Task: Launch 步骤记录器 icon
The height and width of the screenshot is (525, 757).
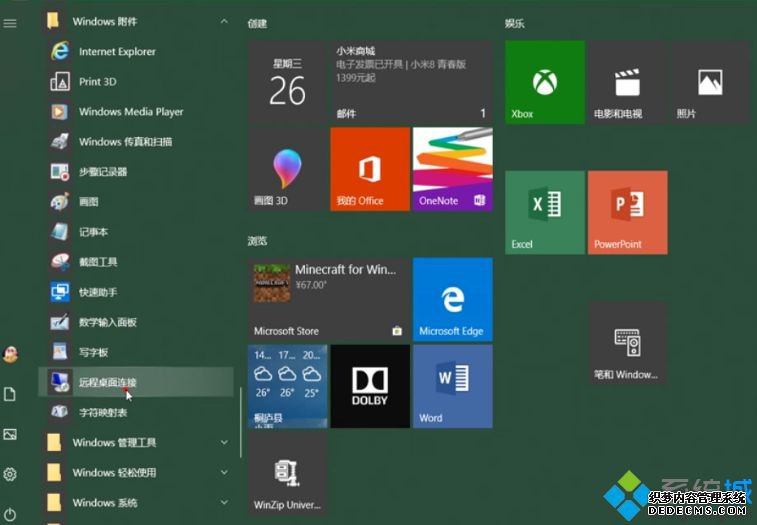Action: (60, 171)
